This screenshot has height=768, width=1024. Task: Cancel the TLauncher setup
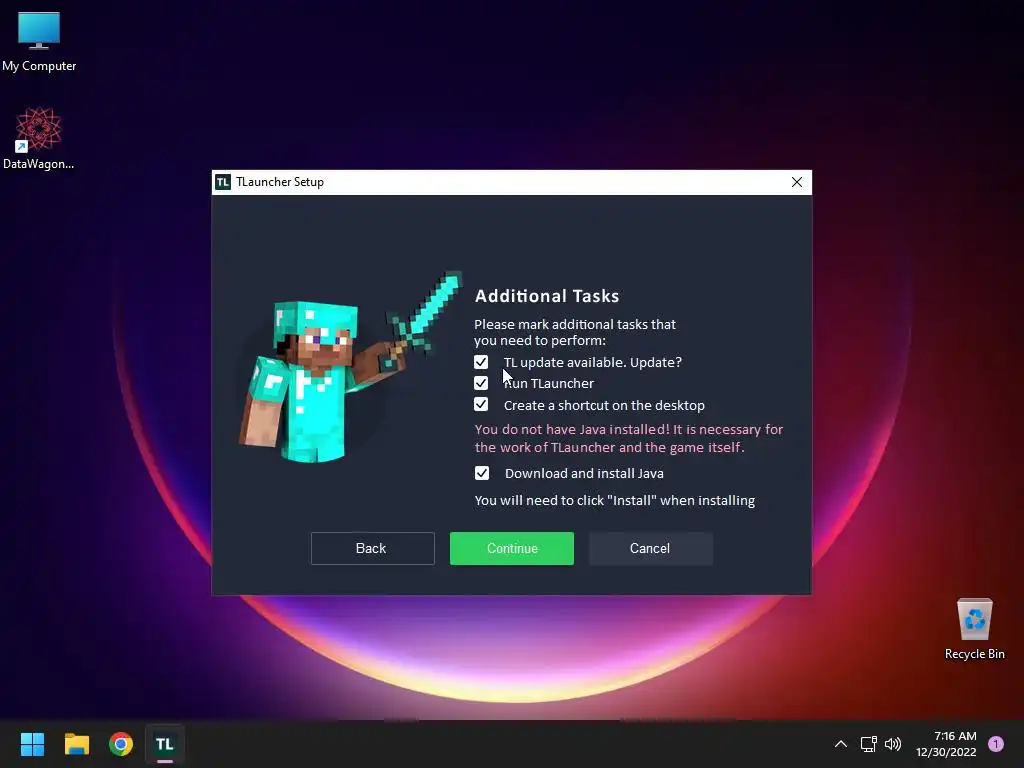tap(650, 548)
